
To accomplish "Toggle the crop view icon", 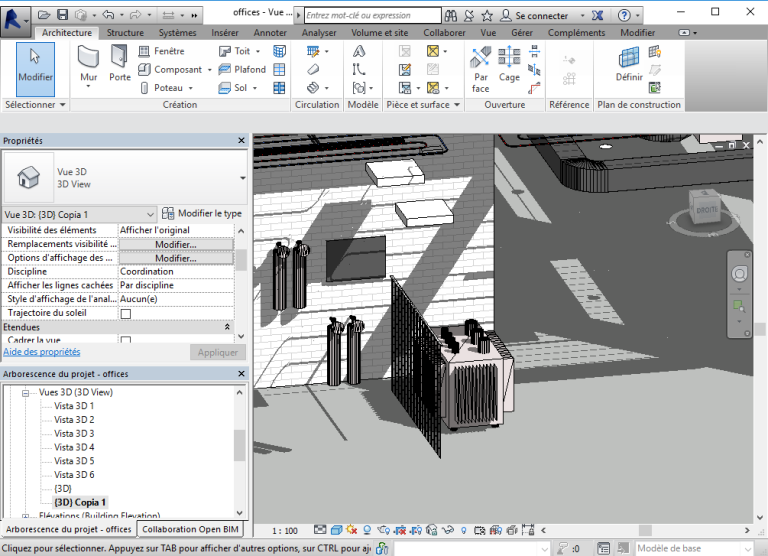I will tap(400, 530).
